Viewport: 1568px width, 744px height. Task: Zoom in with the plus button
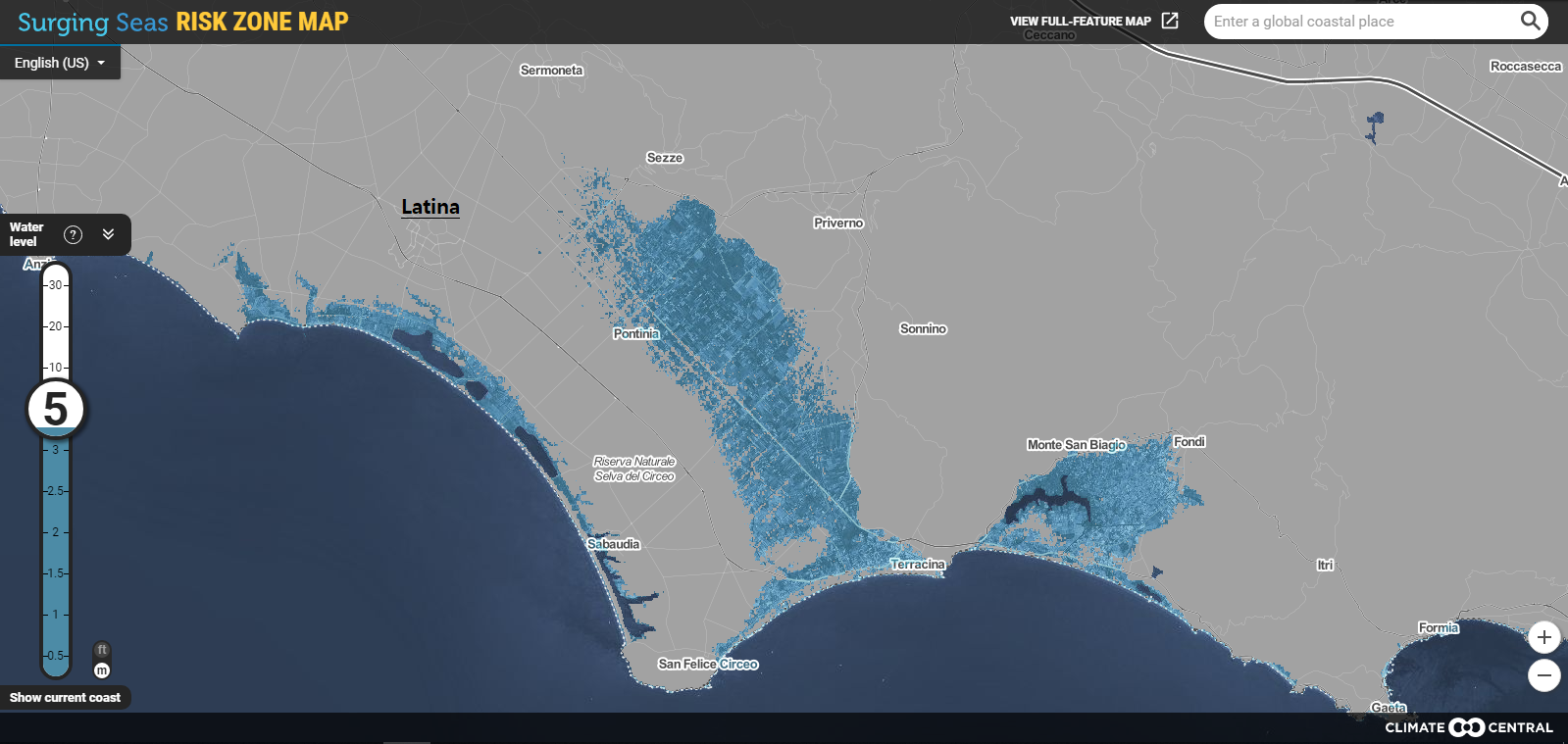(1543, 637)
